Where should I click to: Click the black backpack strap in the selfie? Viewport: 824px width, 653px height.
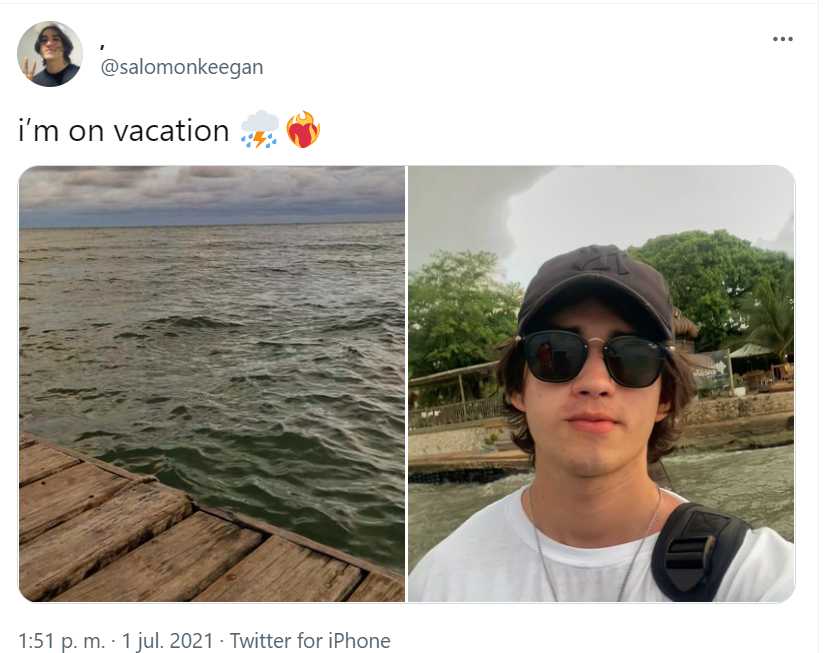coord(700,550)
